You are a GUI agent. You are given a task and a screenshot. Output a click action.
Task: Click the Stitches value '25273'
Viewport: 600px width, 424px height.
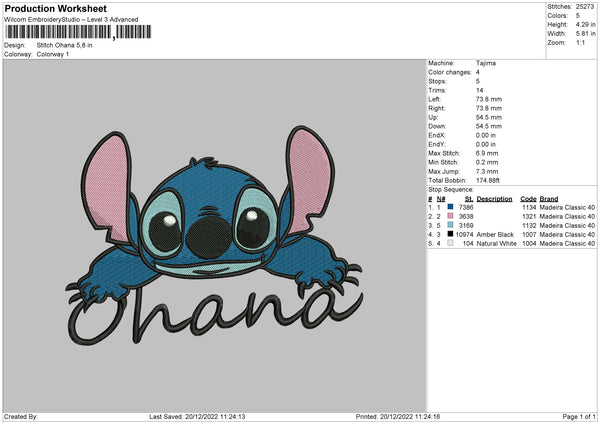[585, 7]
